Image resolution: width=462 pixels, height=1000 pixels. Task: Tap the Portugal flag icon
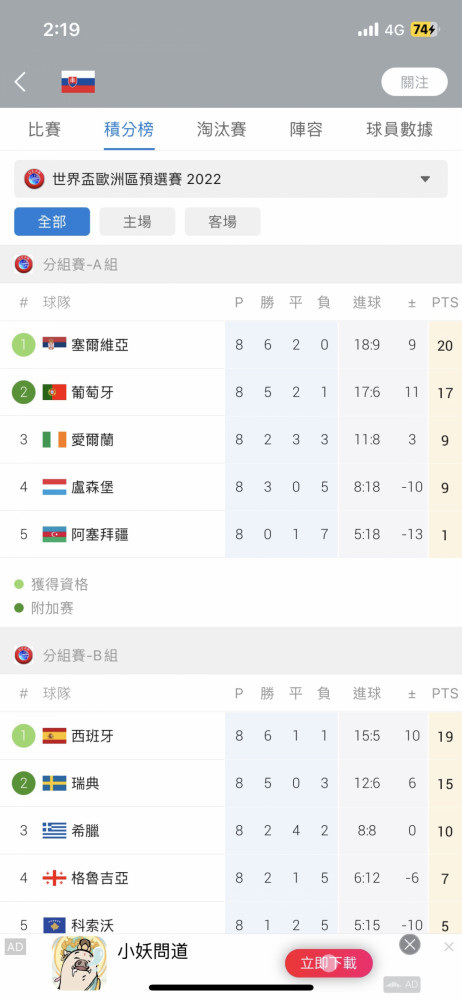tap(54, 392)
